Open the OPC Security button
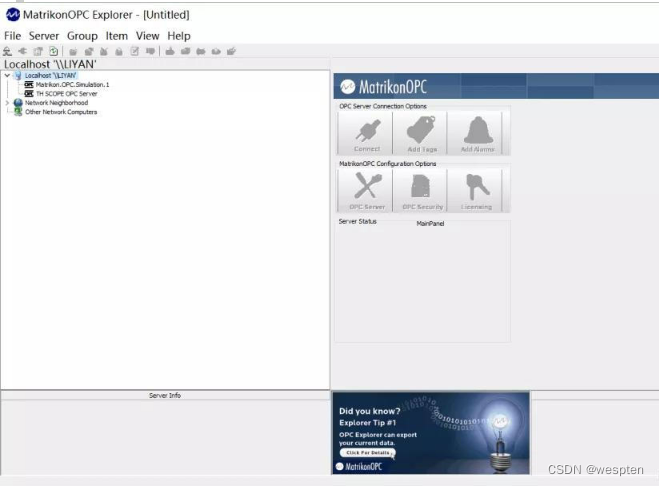This screenshot has width=659, height=486. pyautogui.click(x=422, y=191)
